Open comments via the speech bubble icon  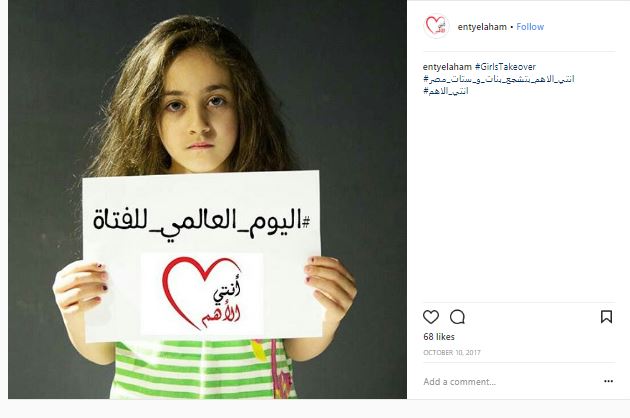(x=457, y=317)
